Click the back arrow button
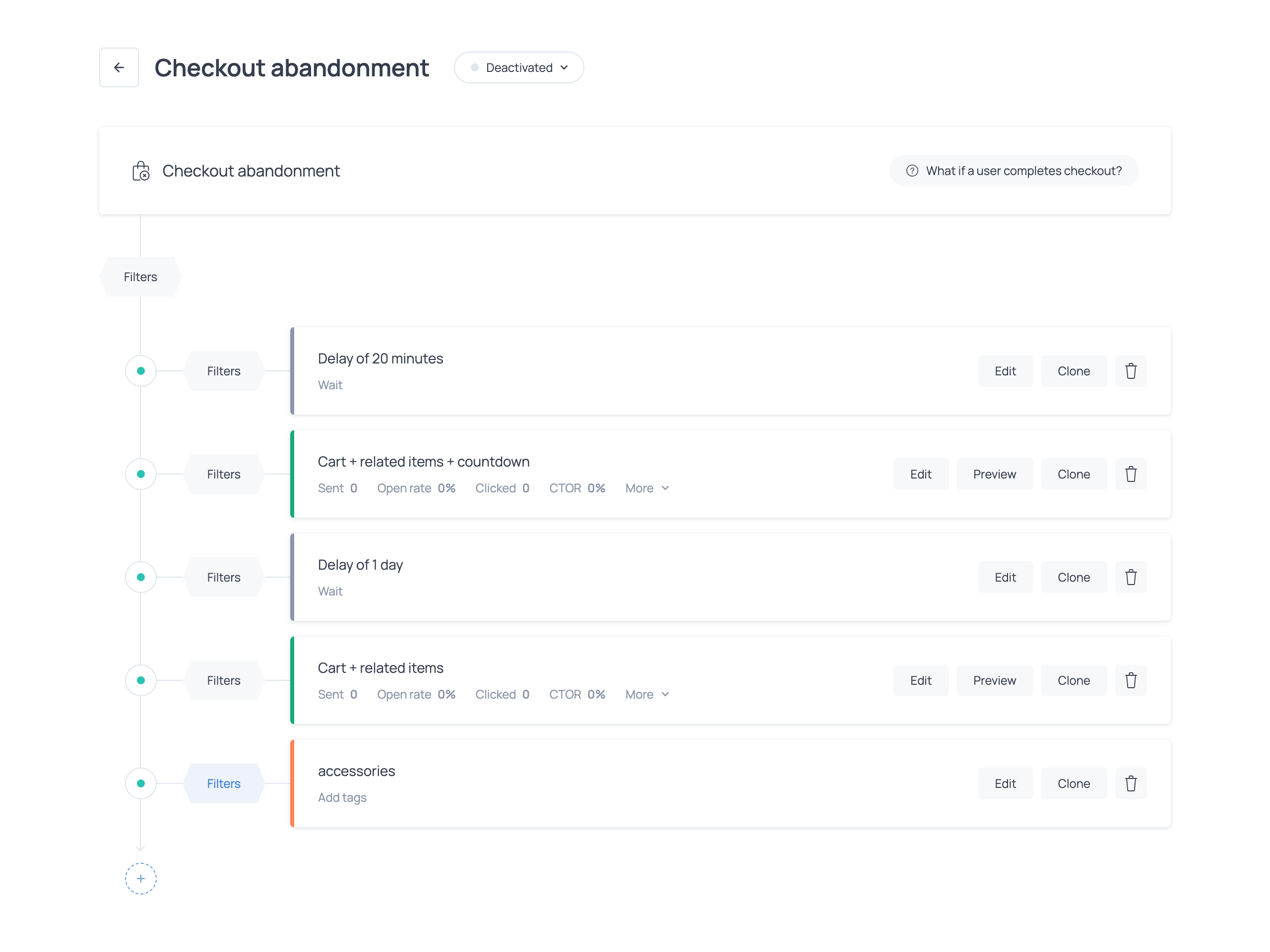This screenshot has width=1270, height=952. point(119,68)
